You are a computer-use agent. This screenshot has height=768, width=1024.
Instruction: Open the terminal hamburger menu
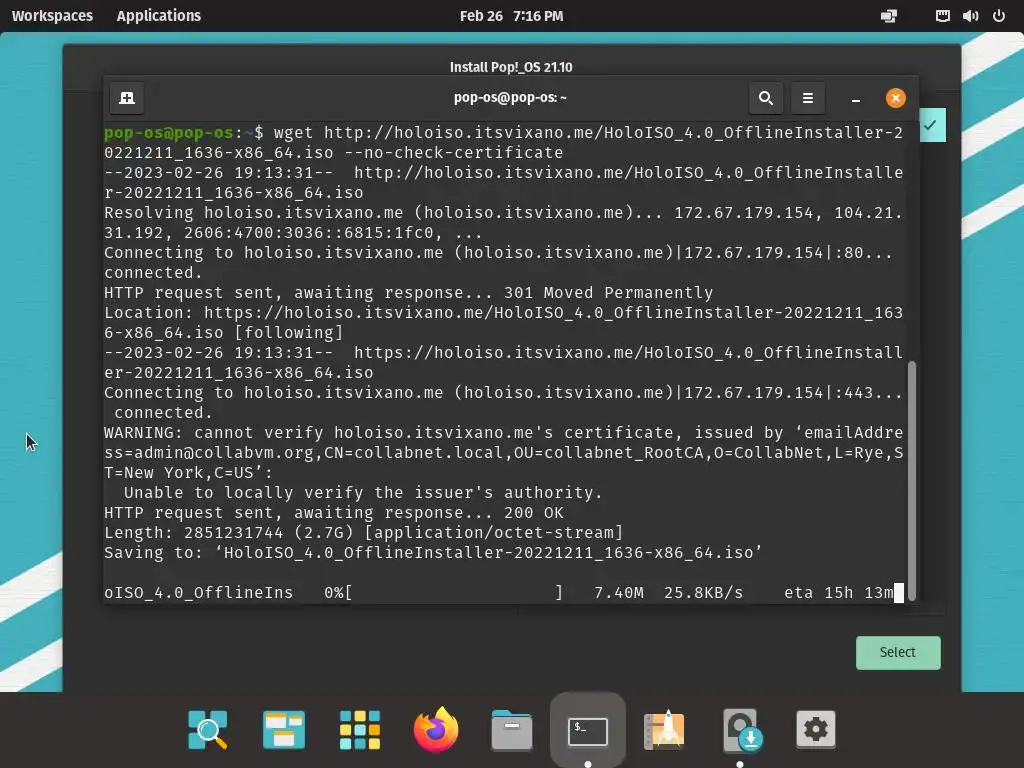[x=808, y=98]
